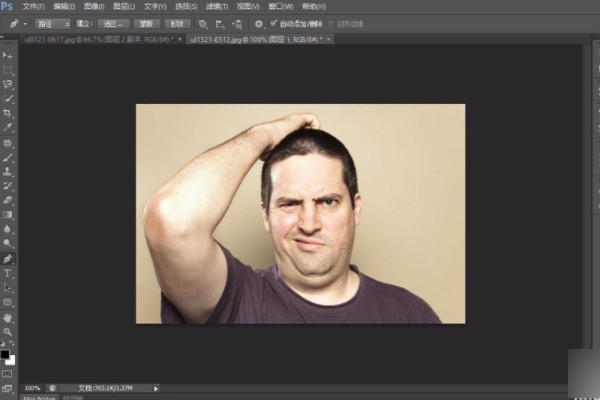The width and height of the screenshot is (600, 400).
Task: Click the background color swatch
Action: pos(12,361)
